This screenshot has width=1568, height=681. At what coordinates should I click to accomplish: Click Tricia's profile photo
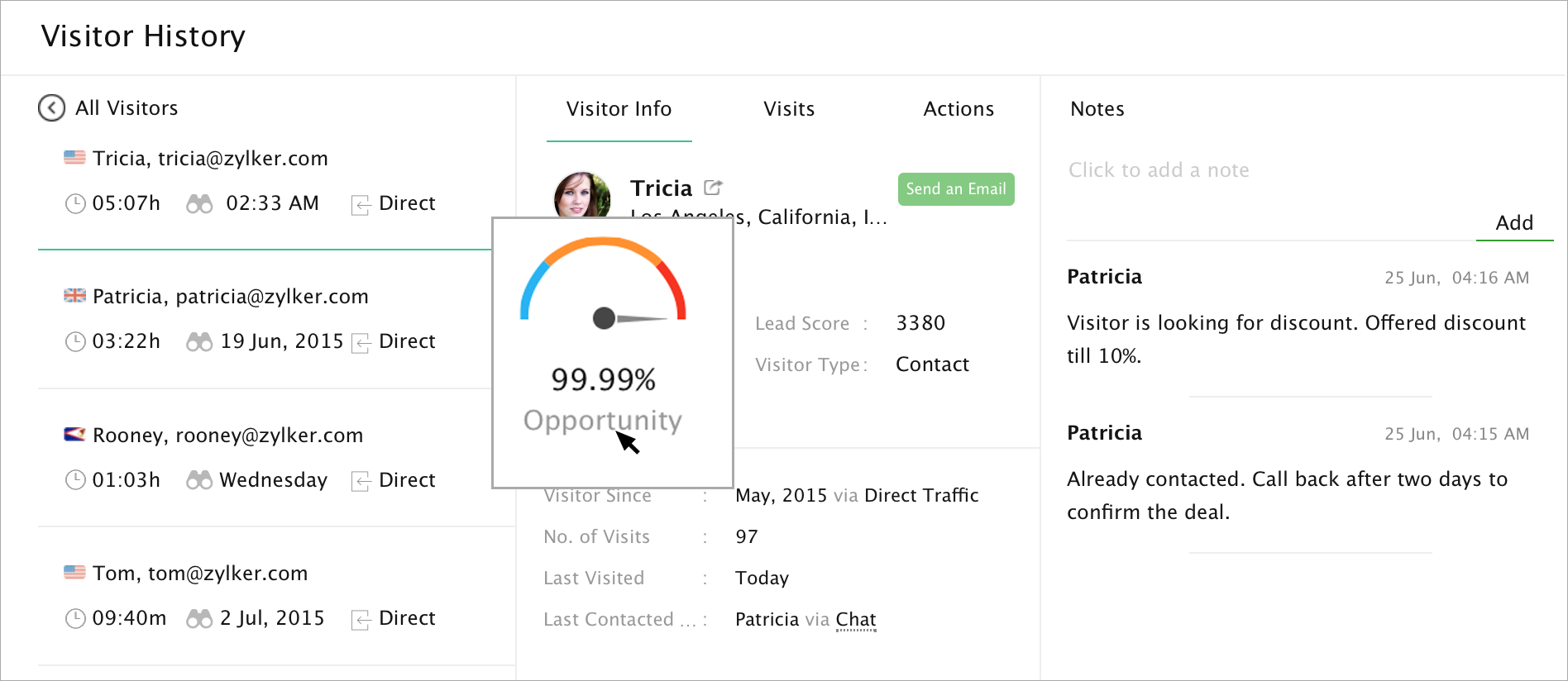pyautogui.click(x=582, y=195)
